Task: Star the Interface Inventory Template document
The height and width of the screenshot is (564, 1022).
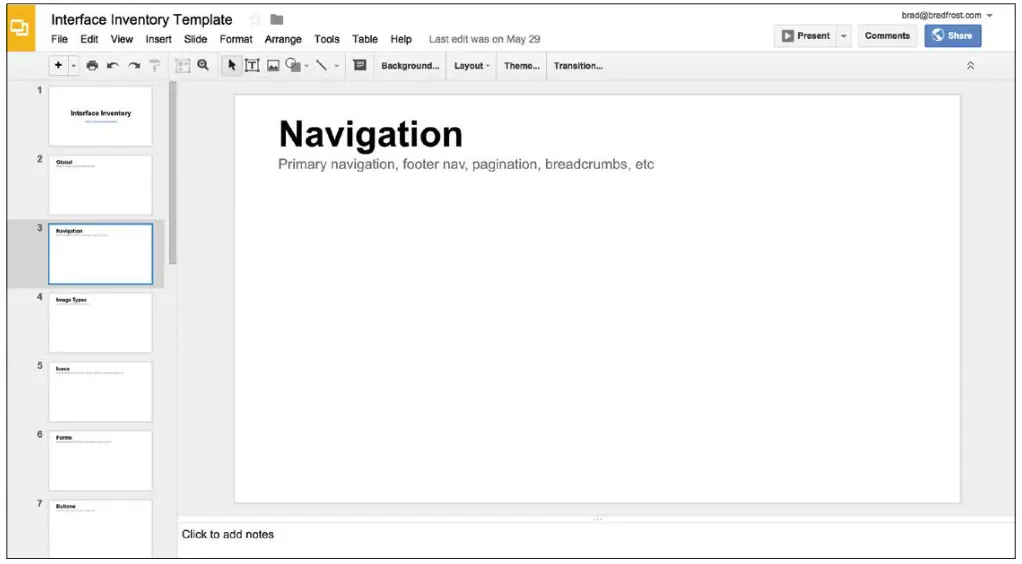Action: [x=255, y=20]
